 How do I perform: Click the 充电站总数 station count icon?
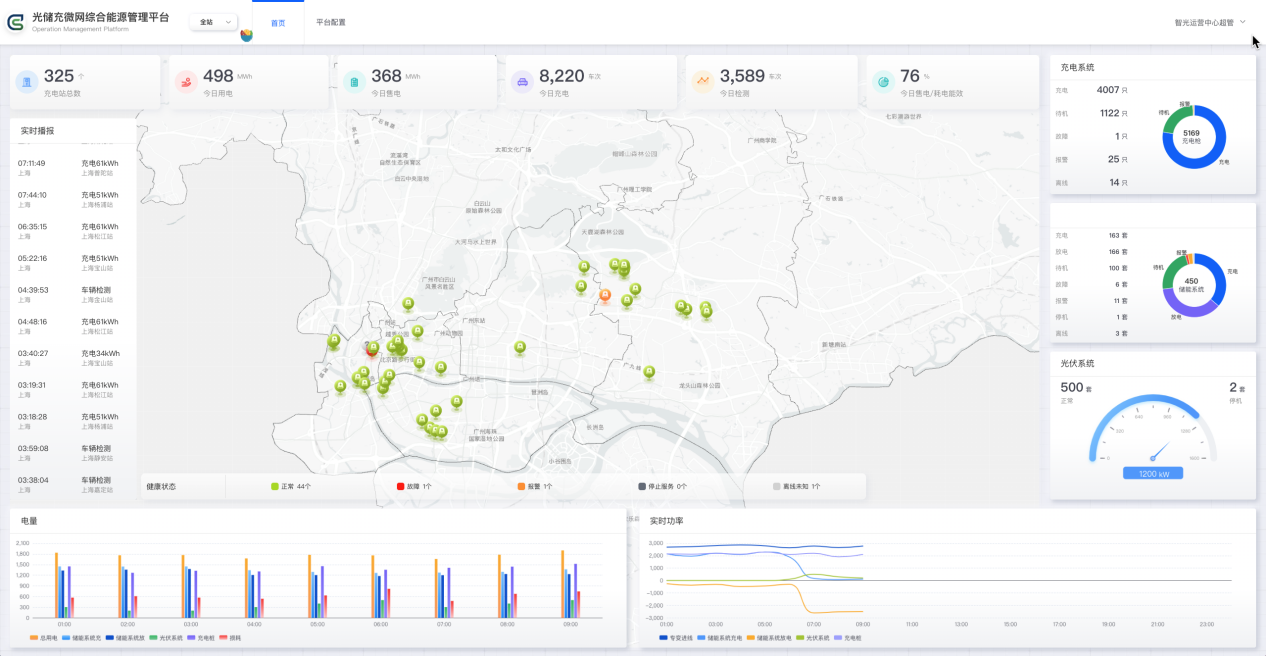point(27,82)
